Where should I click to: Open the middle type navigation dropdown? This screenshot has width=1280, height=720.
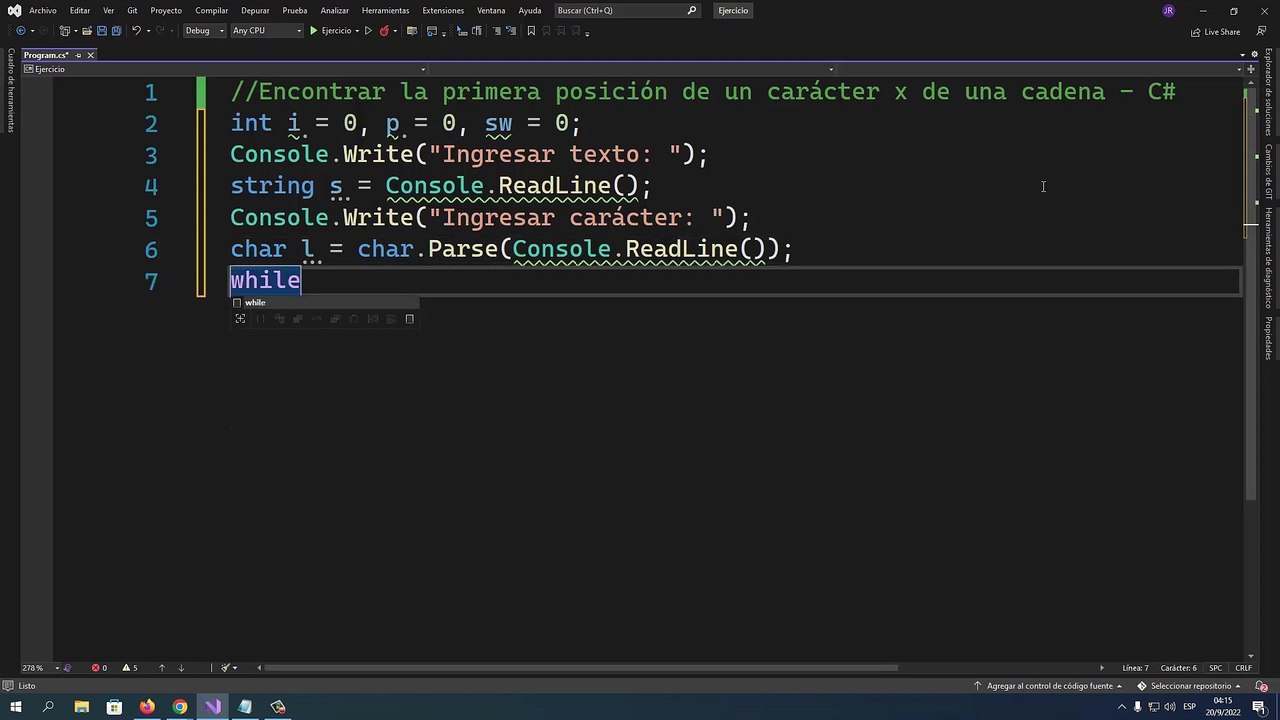pos(630,69)
